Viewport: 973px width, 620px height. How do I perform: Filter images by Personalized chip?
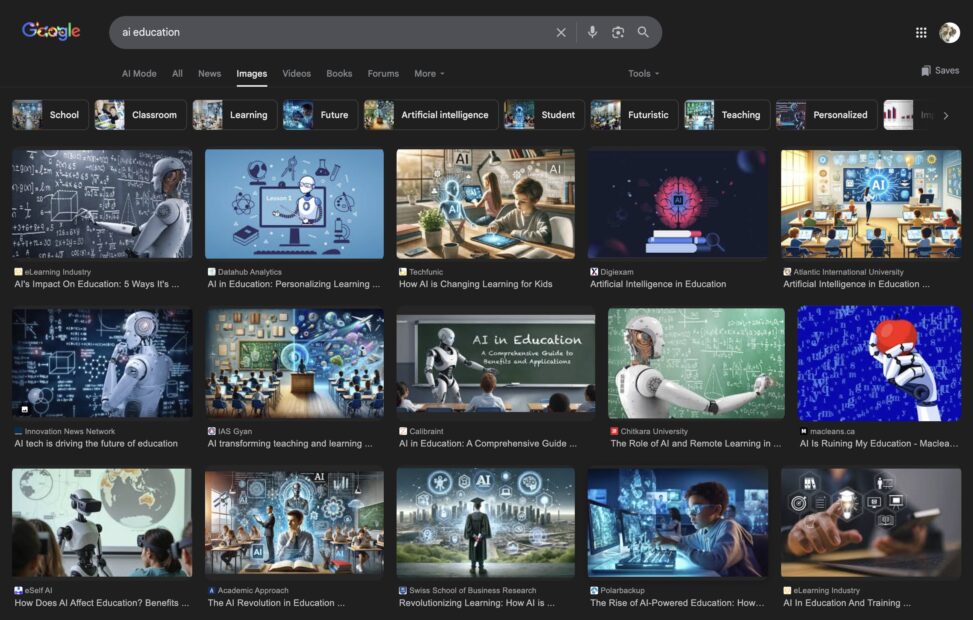tap(827, 115)
